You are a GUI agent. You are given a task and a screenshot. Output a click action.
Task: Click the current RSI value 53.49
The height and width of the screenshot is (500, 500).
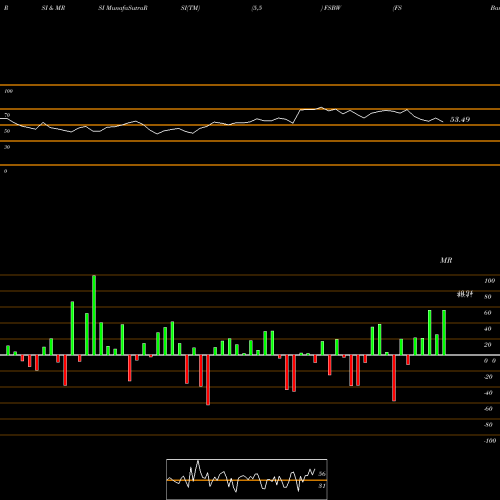(460, 119)
